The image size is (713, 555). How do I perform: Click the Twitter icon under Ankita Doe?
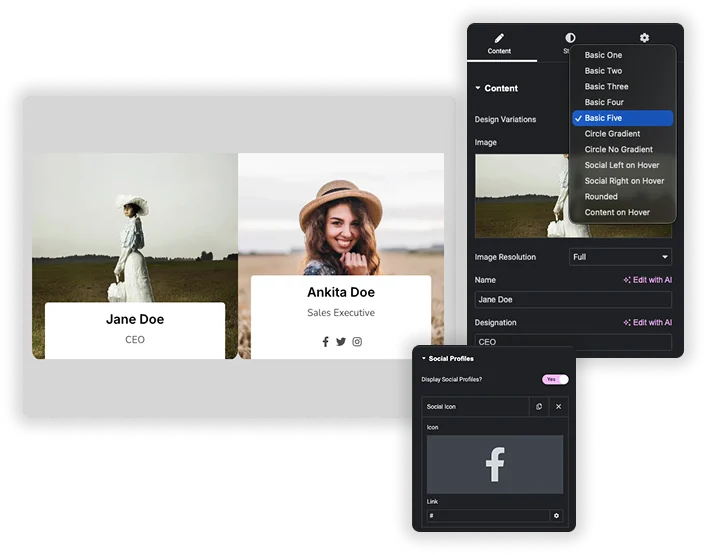341,342
